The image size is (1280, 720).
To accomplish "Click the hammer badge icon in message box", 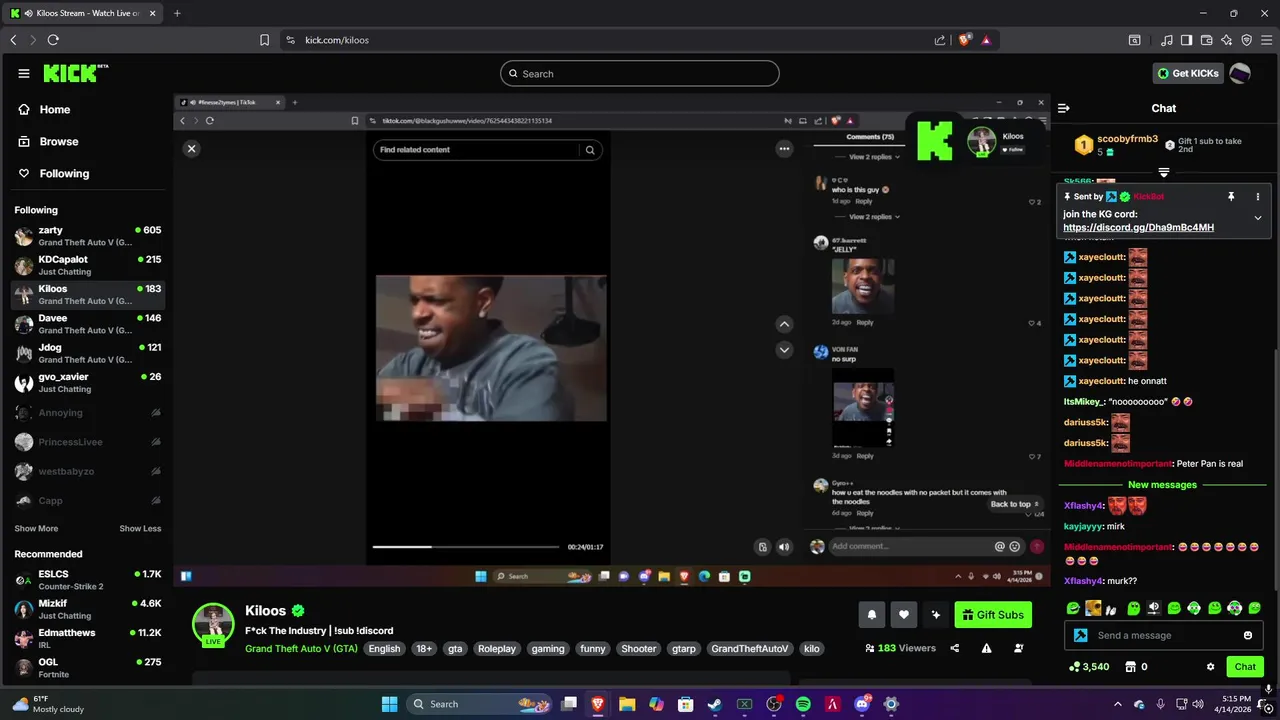I will [x=1081, y=635].
